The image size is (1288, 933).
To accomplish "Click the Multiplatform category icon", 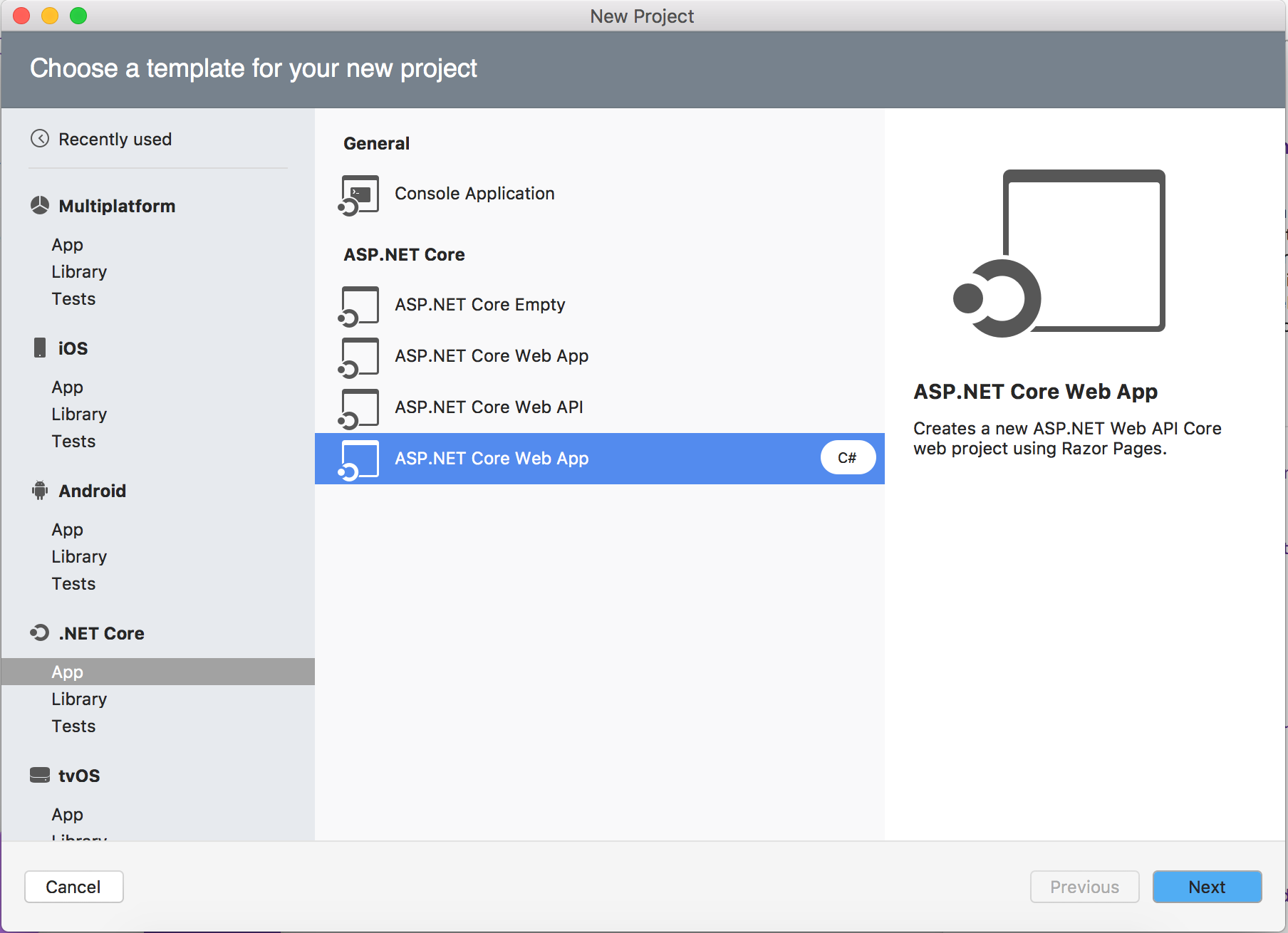I will pos(40,205).
